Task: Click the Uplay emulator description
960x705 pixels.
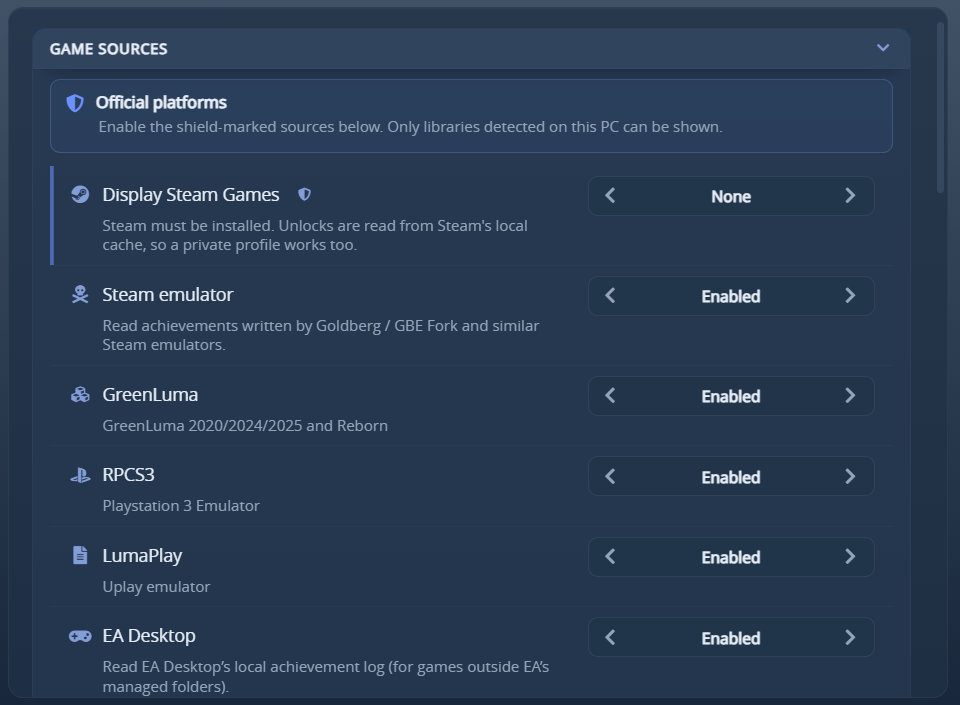Action: point(156,587)
